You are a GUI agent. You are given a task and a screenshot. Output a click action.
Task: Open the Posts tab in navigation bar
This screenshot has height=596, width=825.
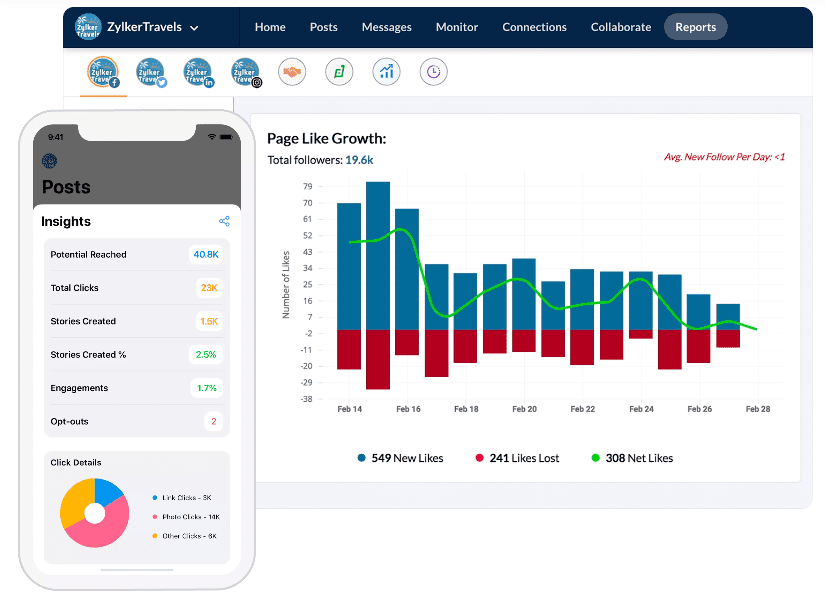(324, 27)
